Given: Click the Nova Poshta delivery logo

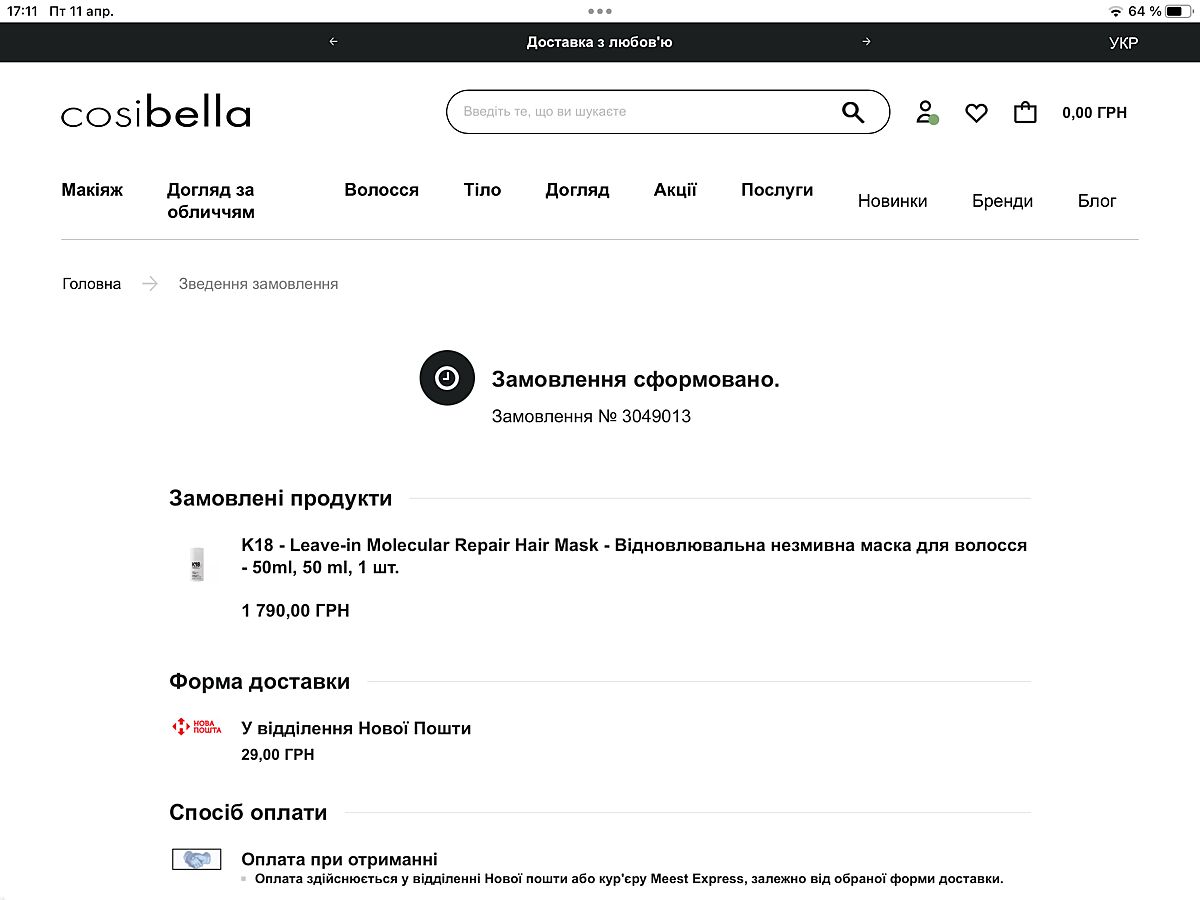Looking at the screenshot, I should tap(196, 728).
